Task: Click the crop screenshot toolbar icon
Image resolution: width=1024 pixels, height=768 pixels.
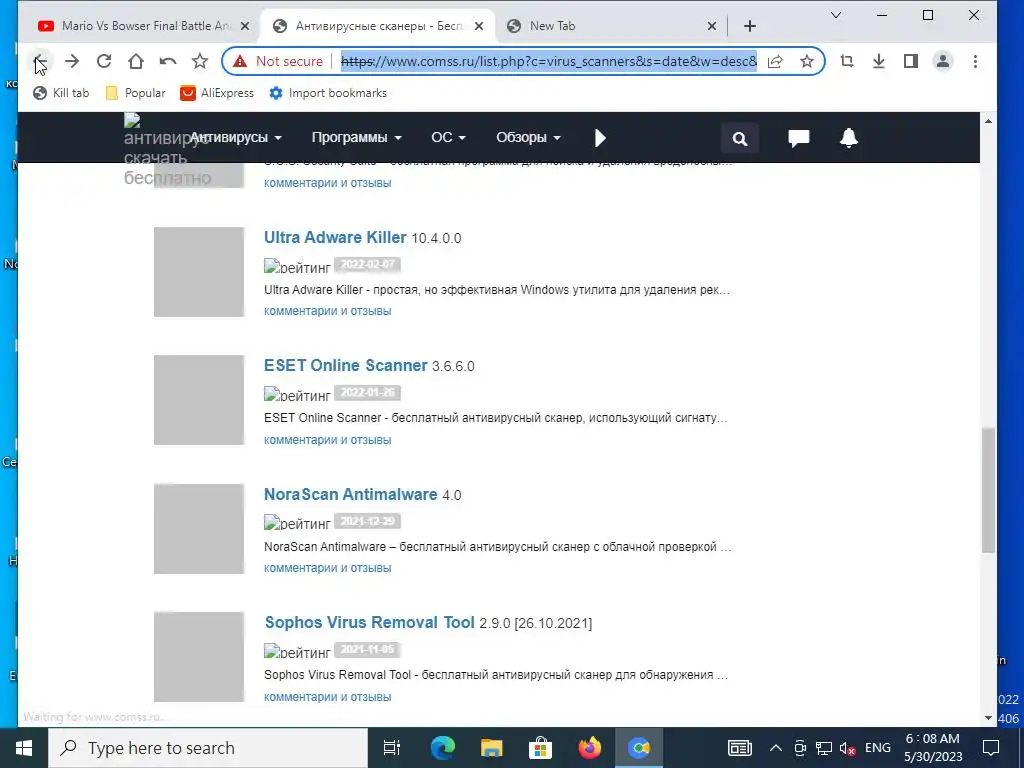Action: [847, 61]
